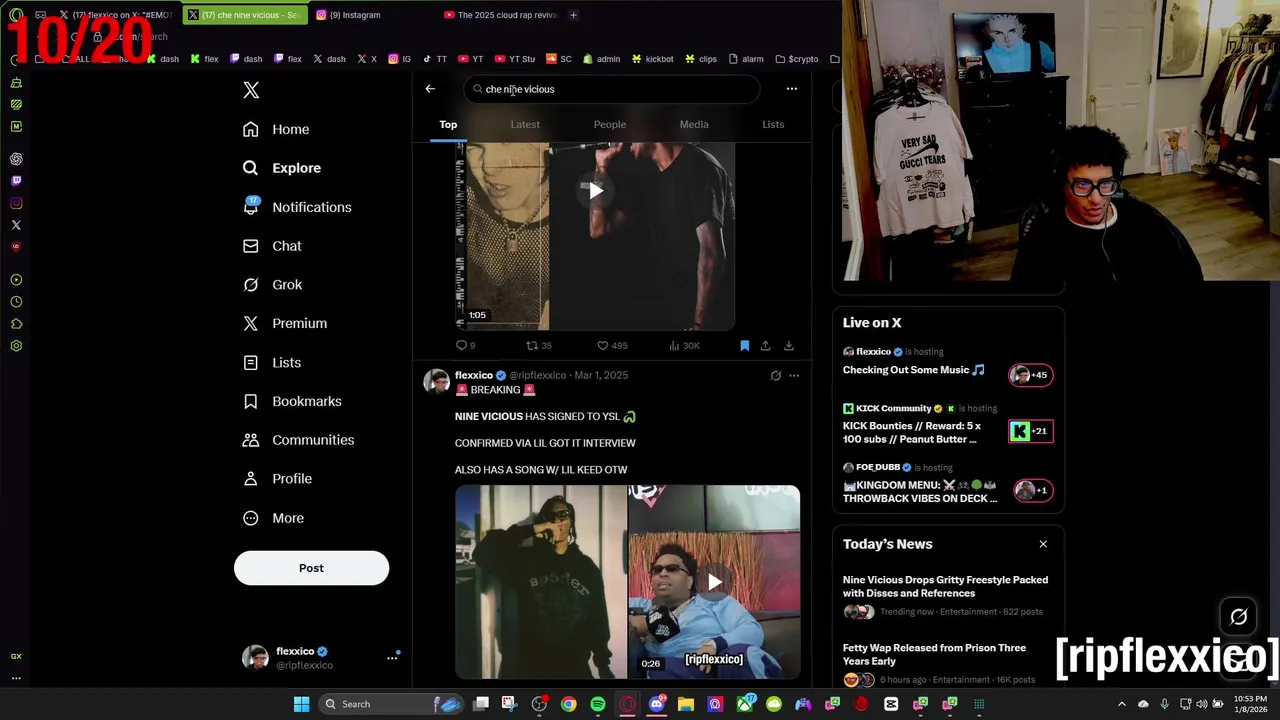Image resolution: width=1280 pixels, height=720 pixels.
Task: Switch to 'The 2025 cloud rap revival' YouTube tab
Action: click(499, 15)
